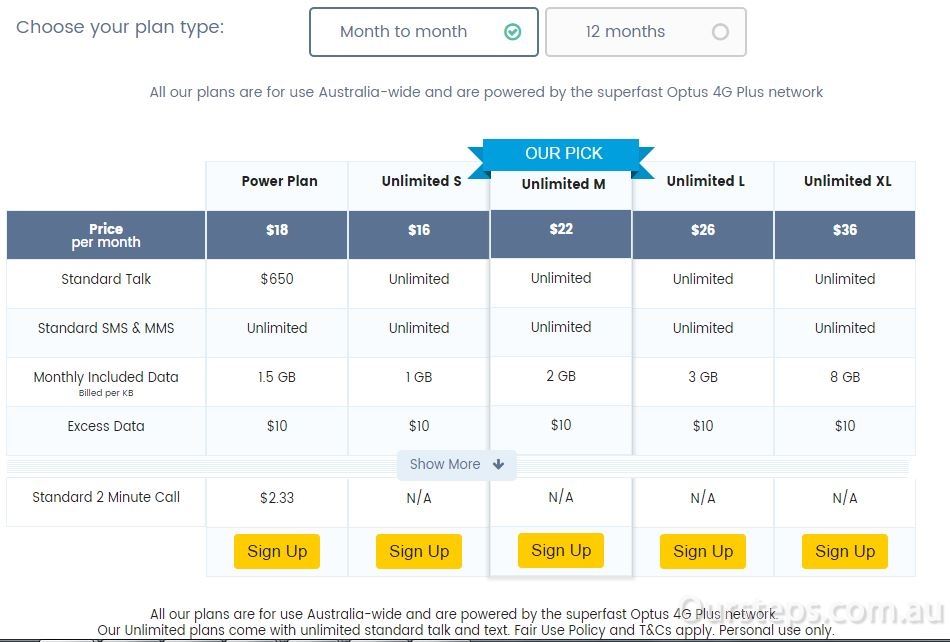Click the Price per month row header
The width and height of the screenshot is (950, 642).
[106, 235]
